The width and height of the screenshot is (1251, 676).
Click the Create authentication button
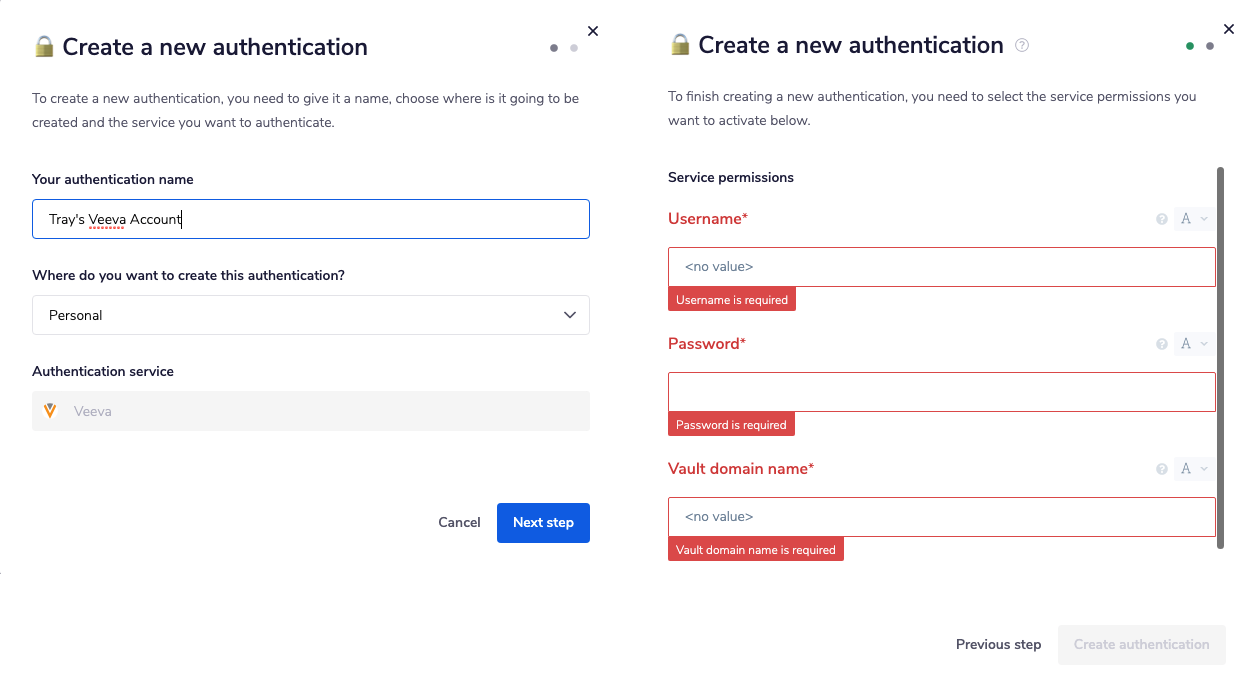[x=1141, y=644]
